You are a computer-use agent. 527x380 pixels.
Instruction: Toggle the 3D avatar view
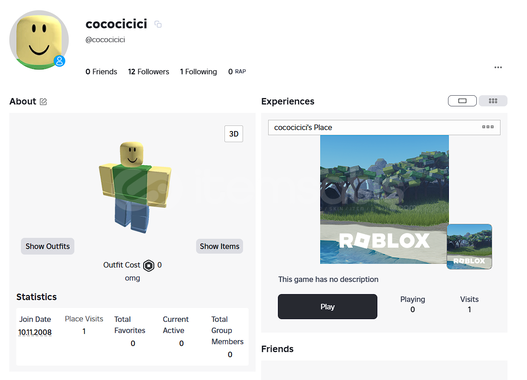point(234,134)
